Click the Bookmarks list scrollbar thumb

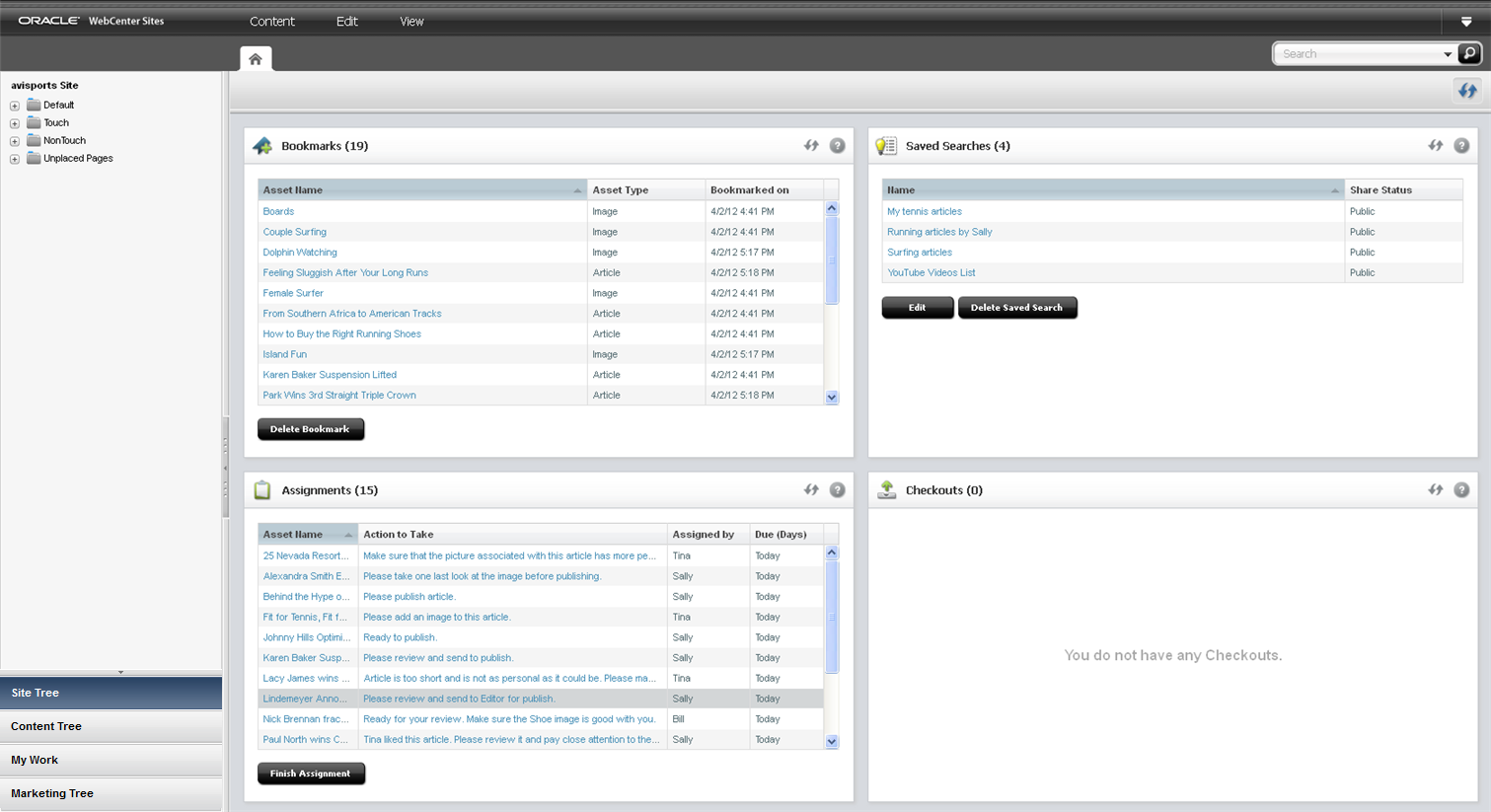[831, 260]
